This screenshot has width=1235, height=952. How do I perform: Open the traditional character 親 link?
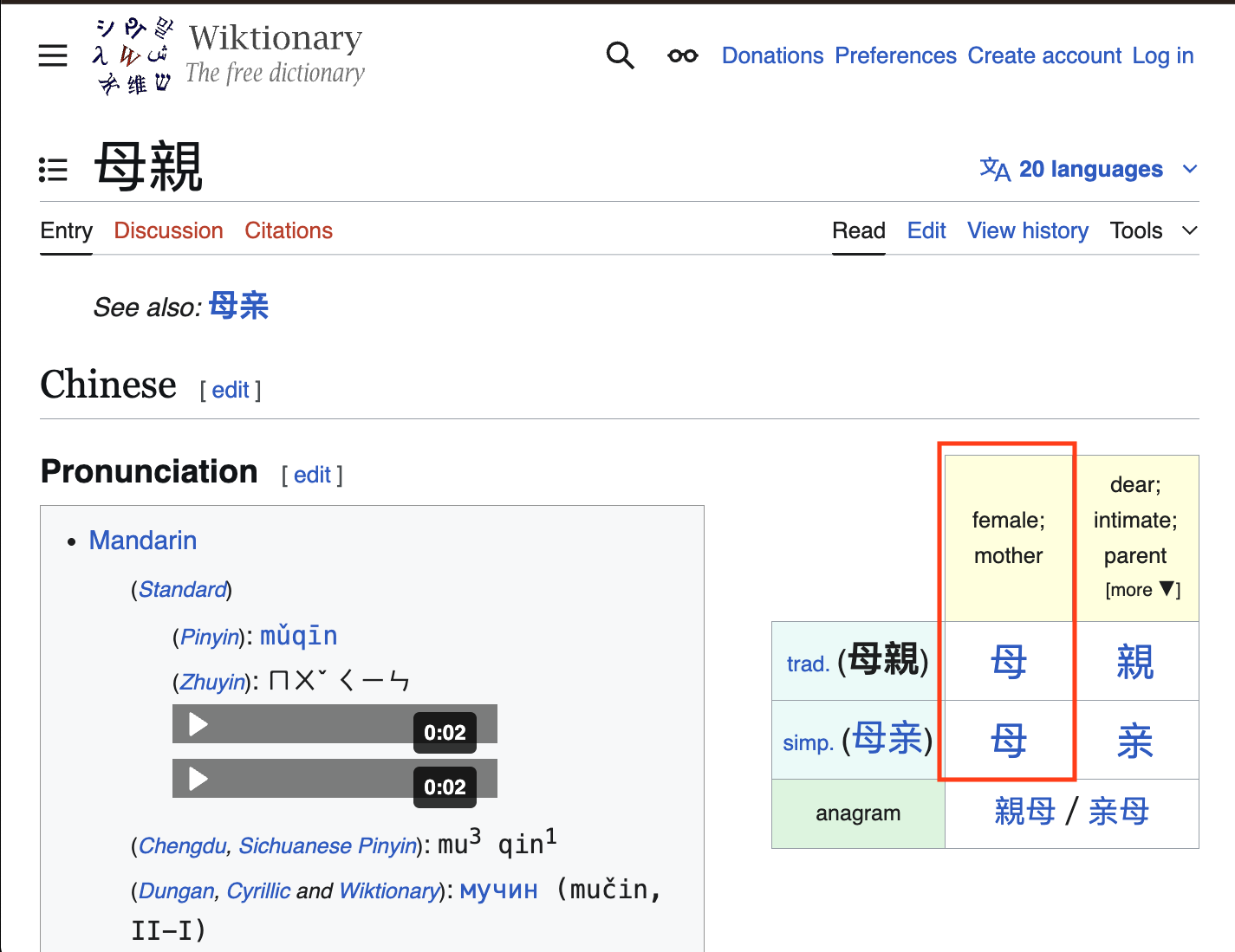1134,662
